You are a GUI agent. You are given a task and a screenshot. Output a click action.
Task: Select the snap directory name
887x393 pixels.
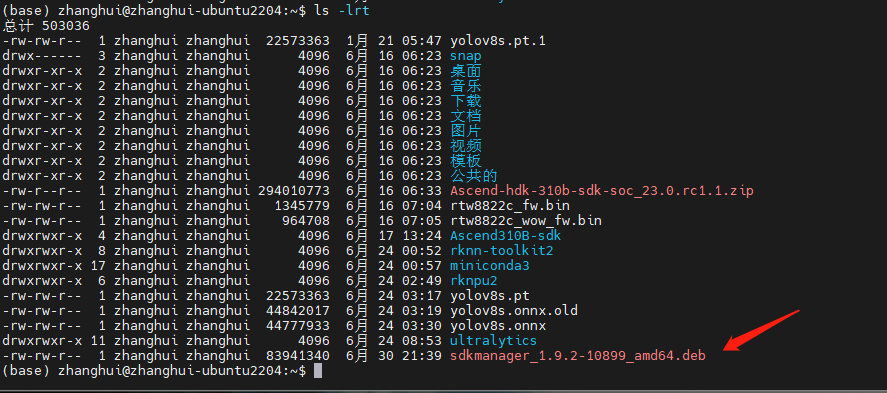pyautogui.click(x=466, y=56)
